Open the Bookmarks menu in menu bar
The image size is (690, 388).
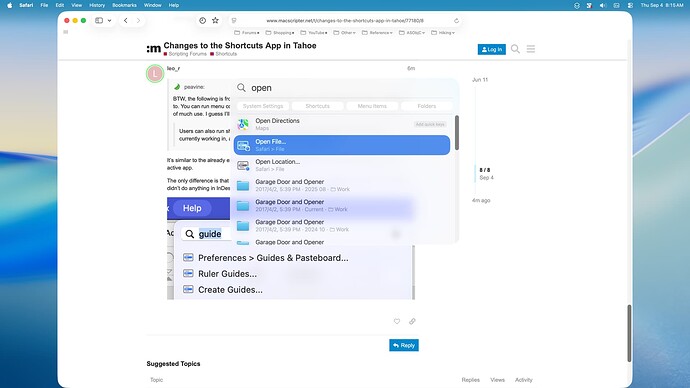(124, 5)
